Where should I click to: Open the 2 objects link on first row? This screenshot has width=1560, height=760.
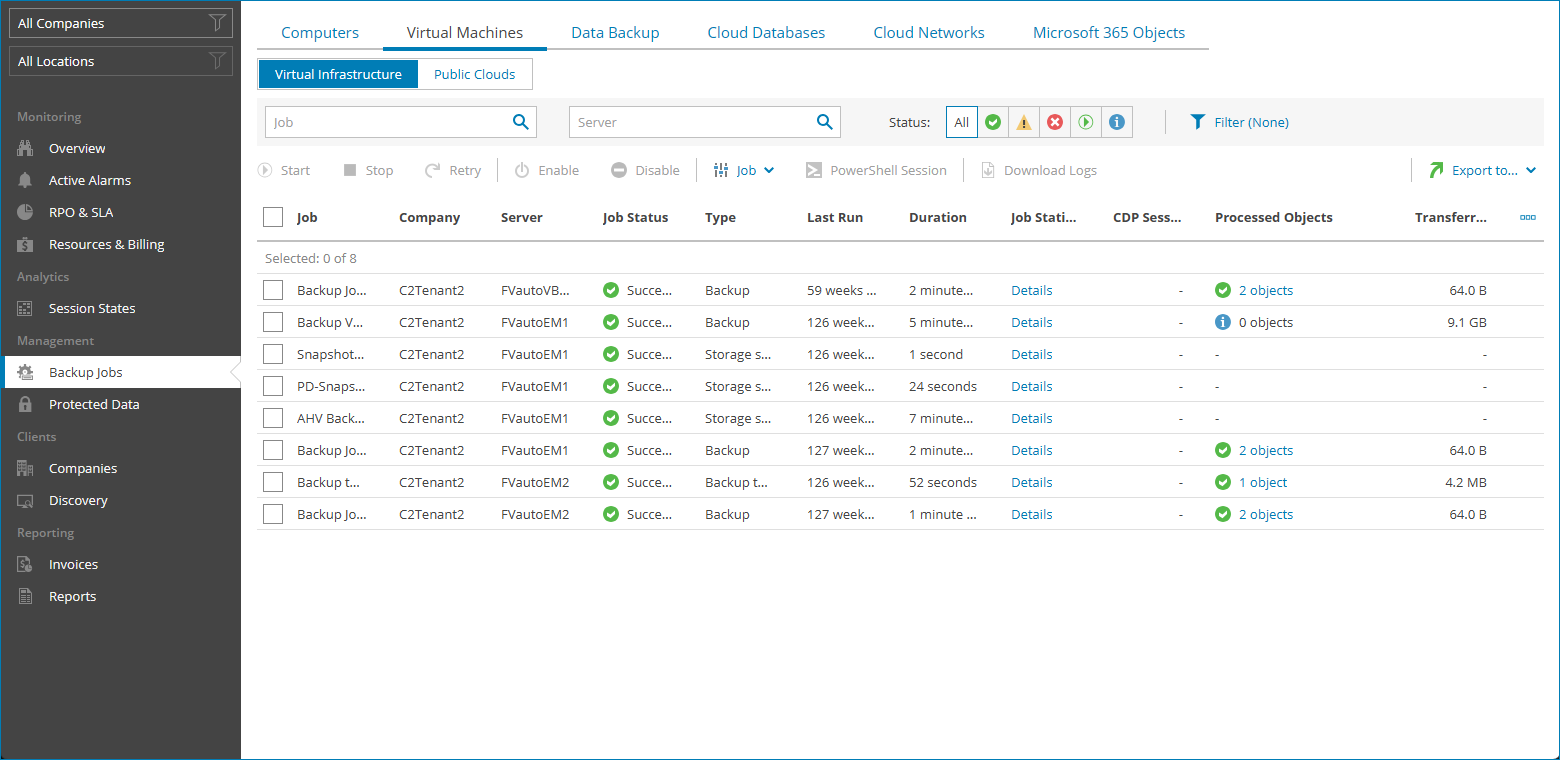pos(1265,290)
